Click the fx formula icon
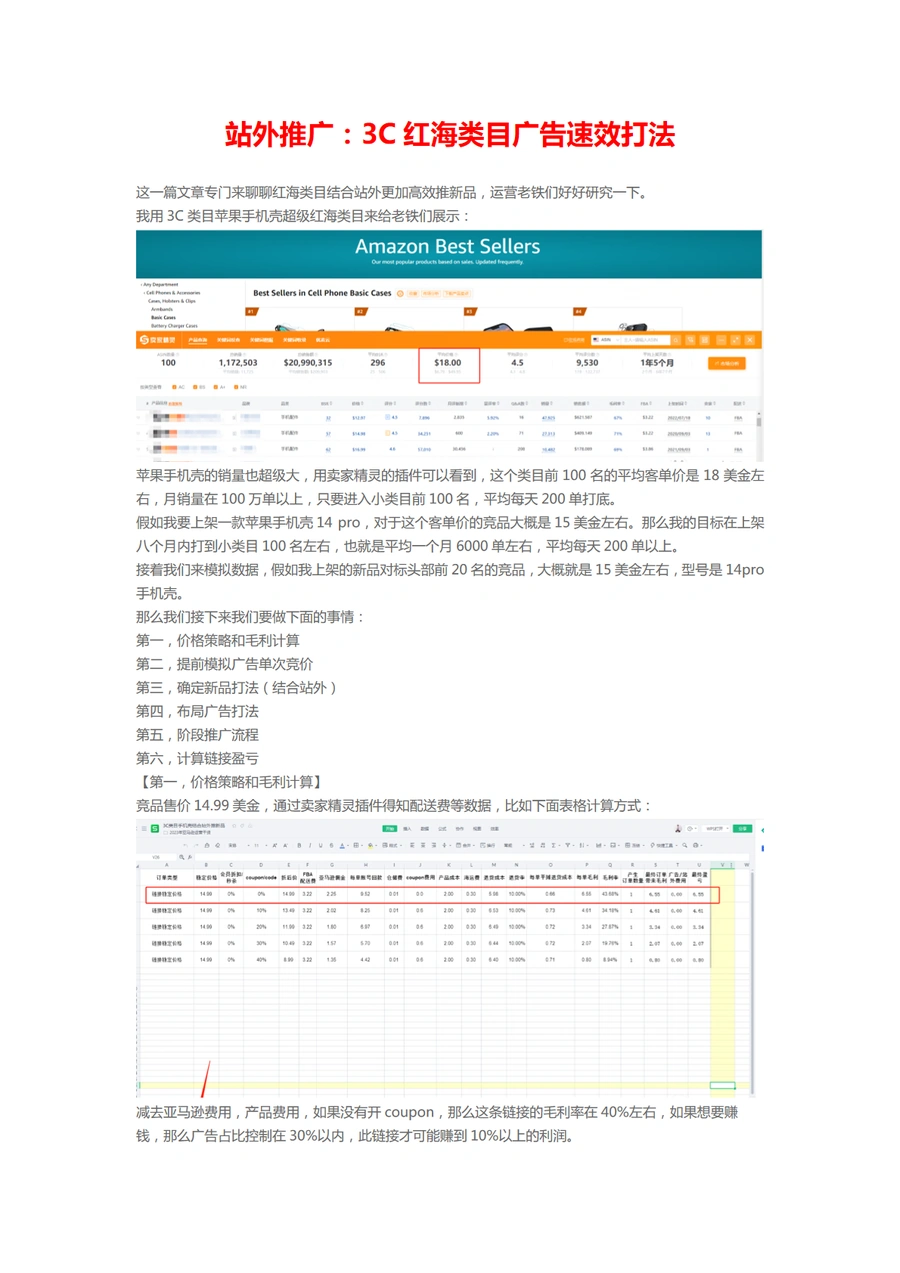 pyautogui.click(x=190, y=857)
